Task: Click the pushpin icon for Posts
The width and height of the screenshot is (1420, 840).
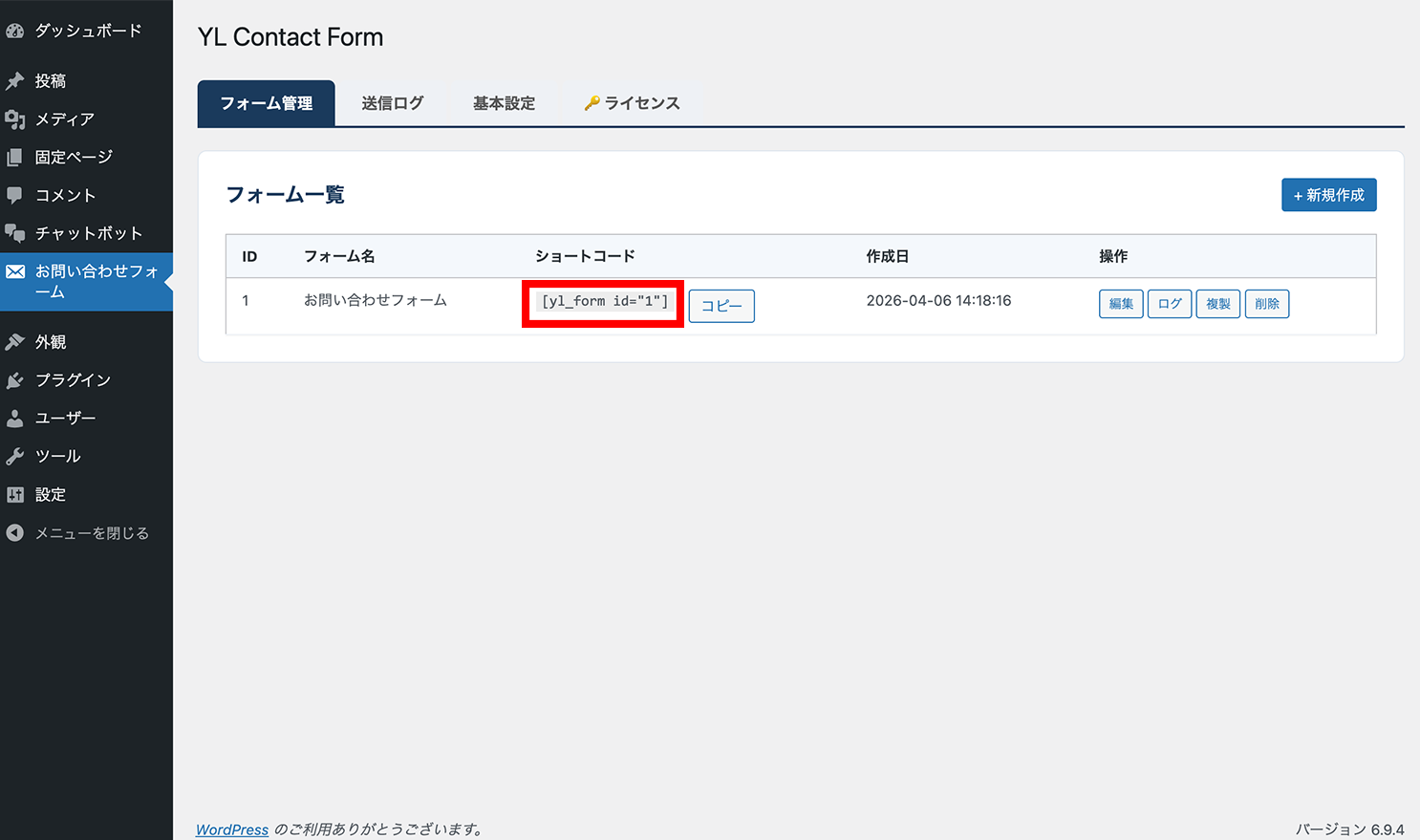Action: point(15,81)
